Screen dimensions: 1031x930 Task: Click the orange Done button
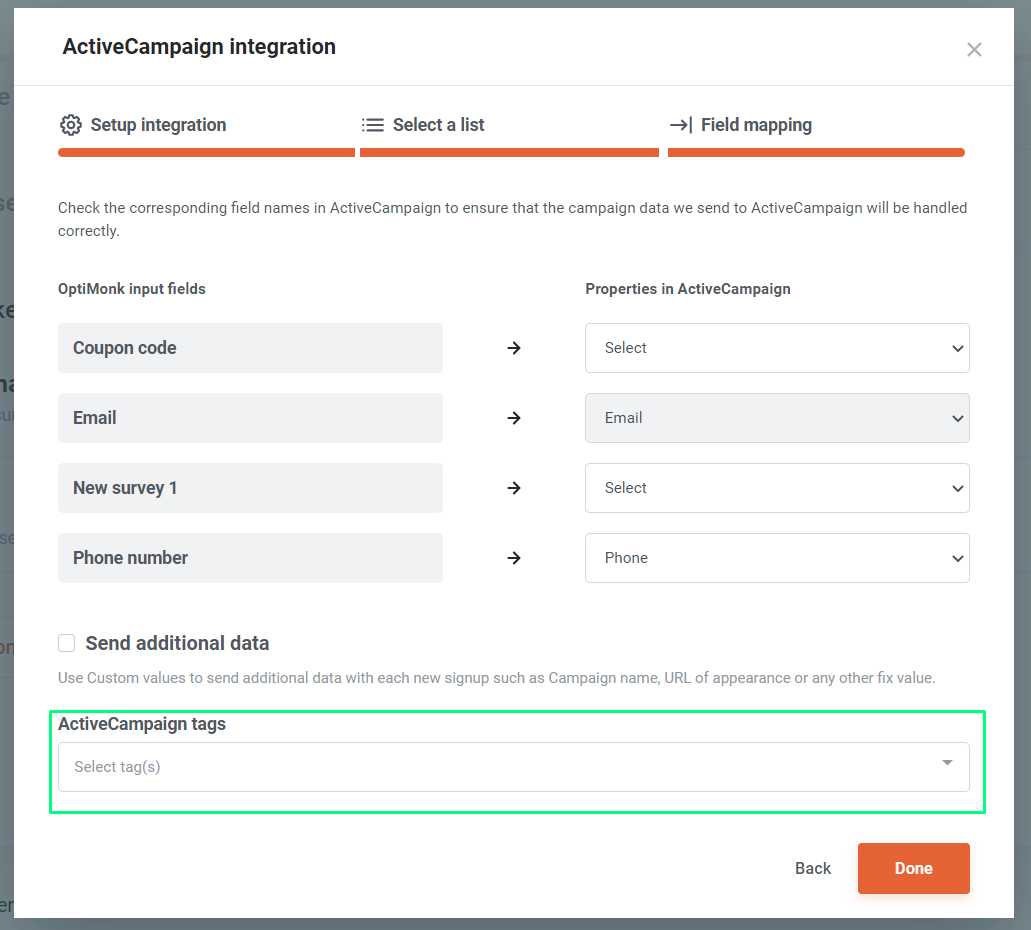[x=913, y=868]
